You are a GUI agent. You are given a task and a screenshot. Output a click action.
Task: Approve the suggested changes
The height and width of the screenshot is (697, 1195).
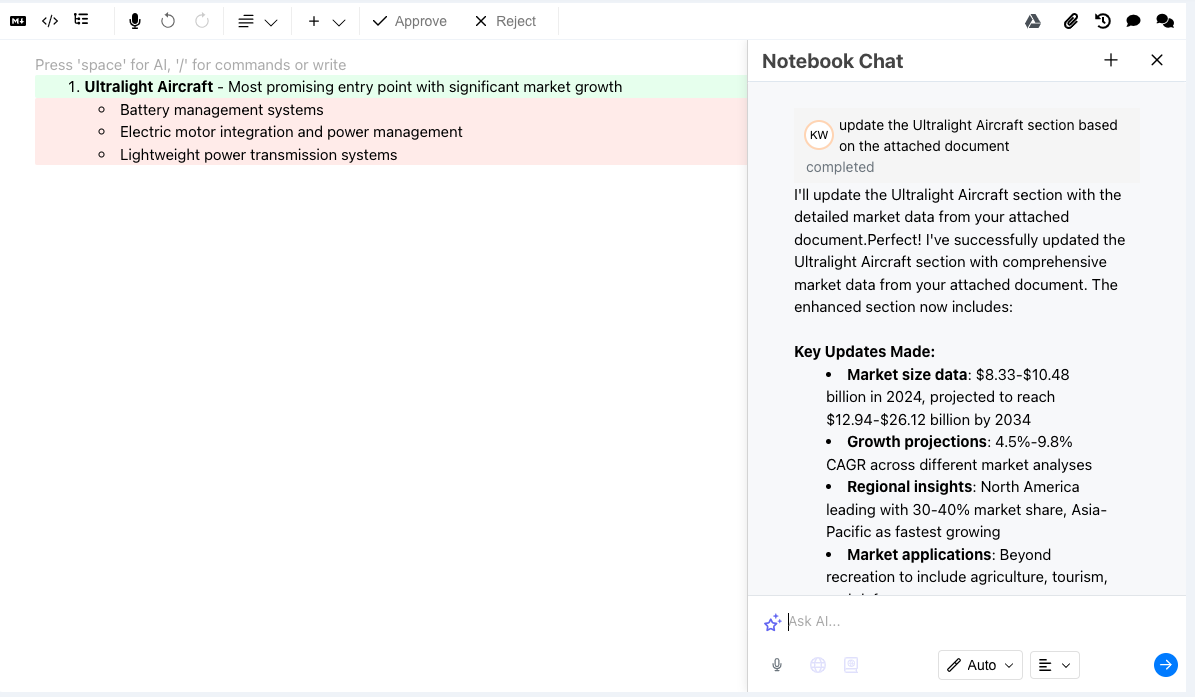(409, 21)
